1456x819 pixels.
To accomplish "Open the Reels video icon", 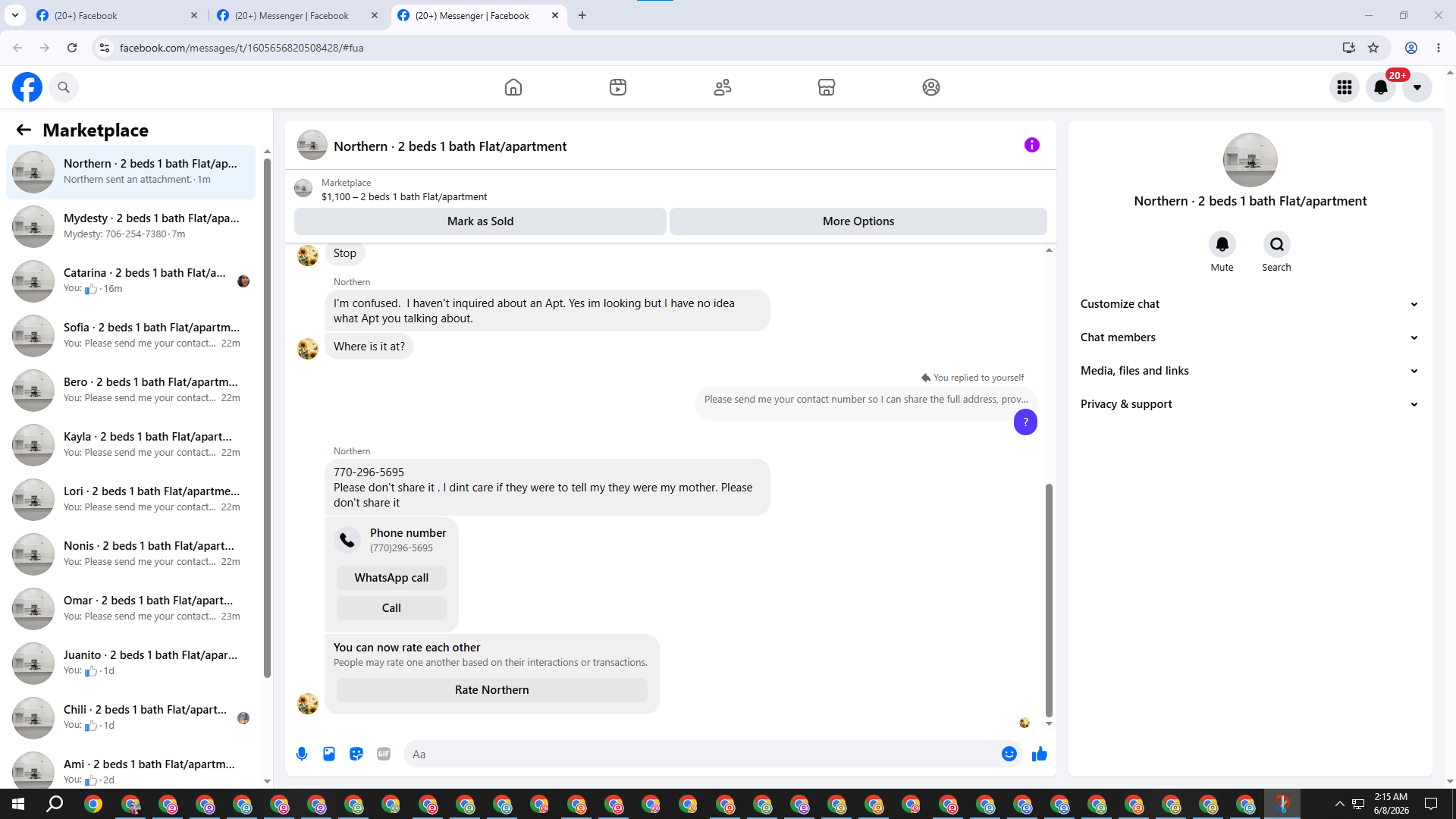I will click(618, 87).
